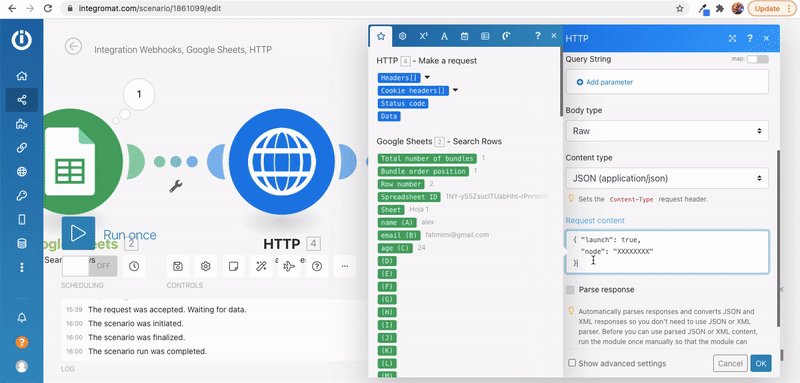Click Explain flow airplane icon

coord(289,266)
